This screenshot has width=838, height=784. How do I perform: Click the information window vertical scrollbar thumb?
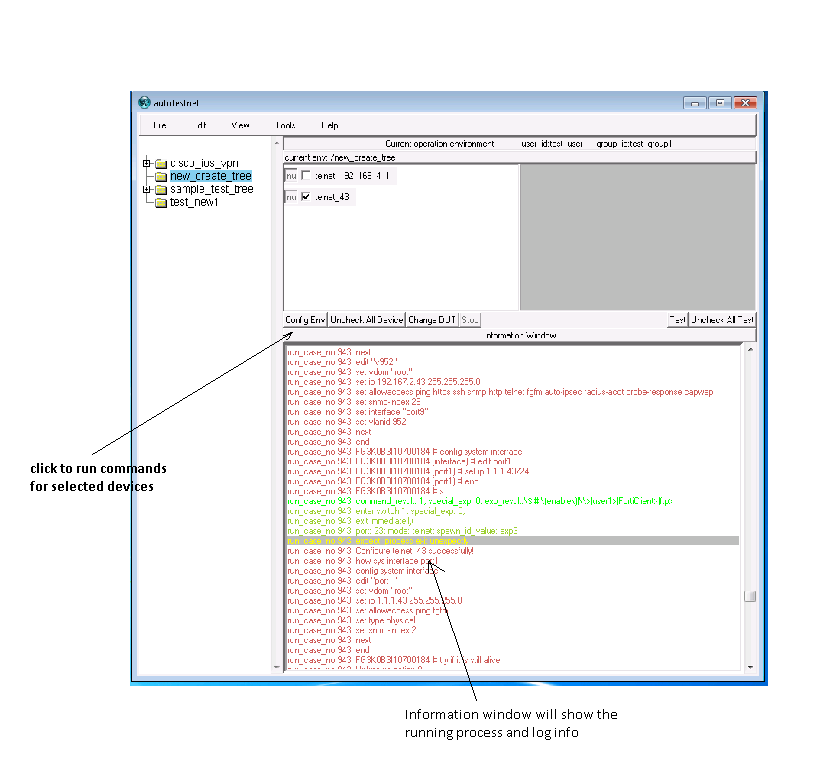pos(750,597)
